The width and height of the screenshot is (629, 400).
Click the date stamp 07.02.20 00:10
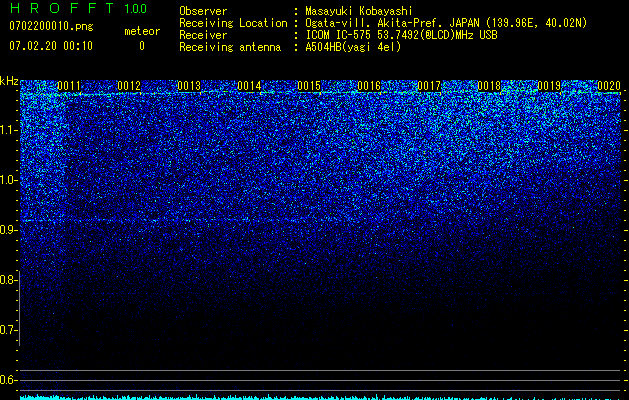[x=51, y=46]
